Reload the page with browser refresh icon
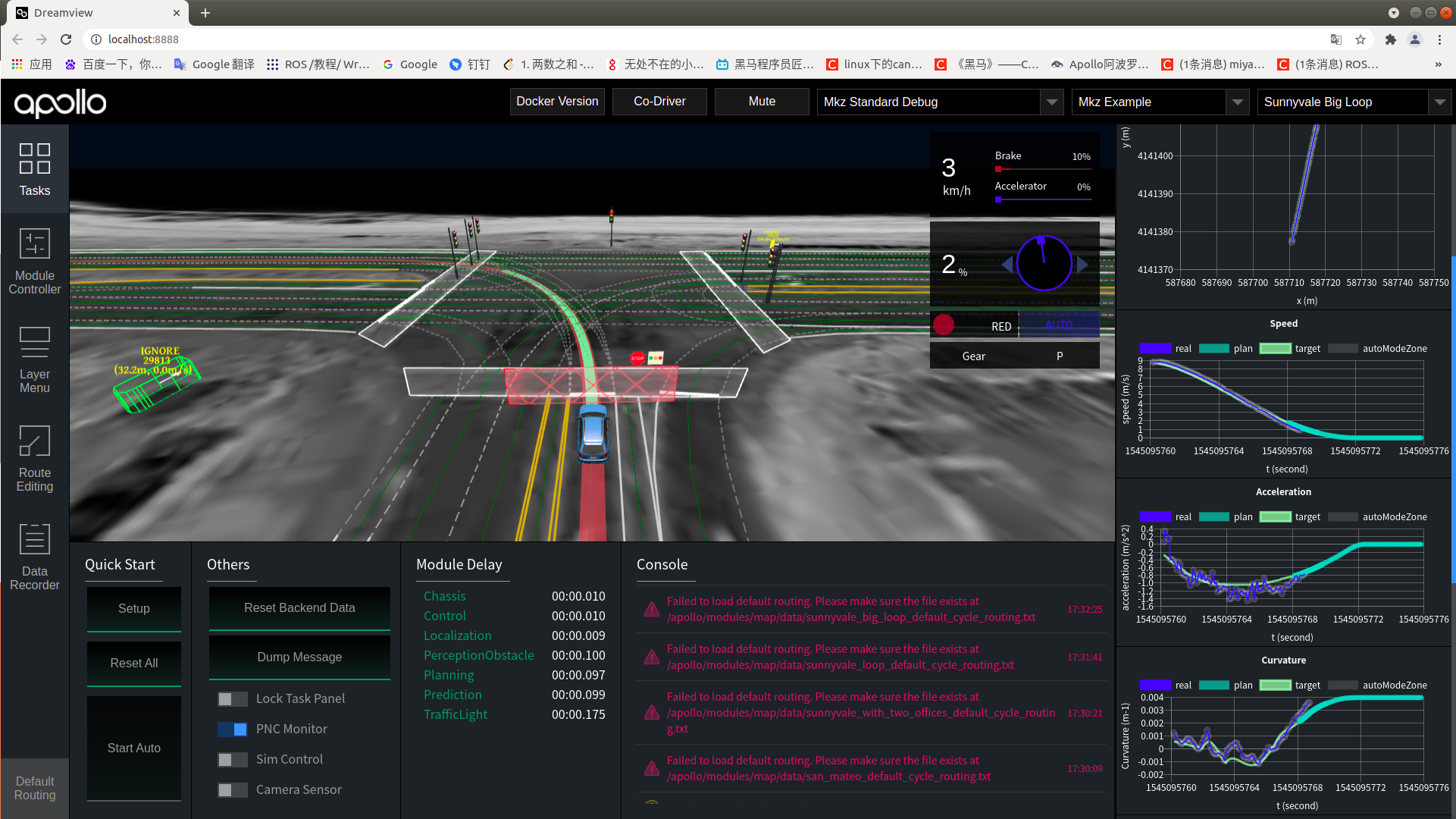This screenshot has width=1456, height=819. (66, 39)
